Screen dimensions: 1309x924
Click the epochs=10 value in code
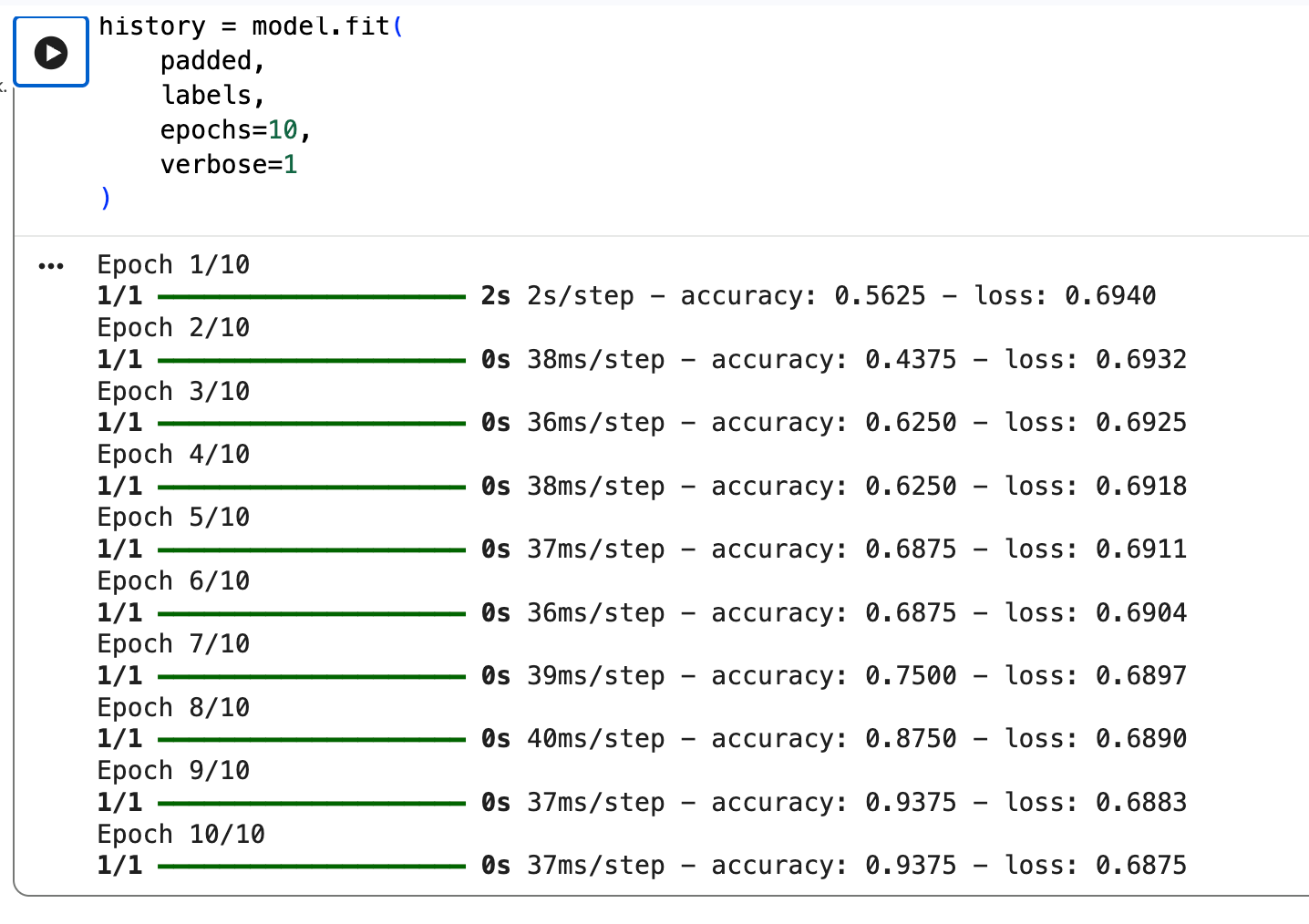(283, 130)
